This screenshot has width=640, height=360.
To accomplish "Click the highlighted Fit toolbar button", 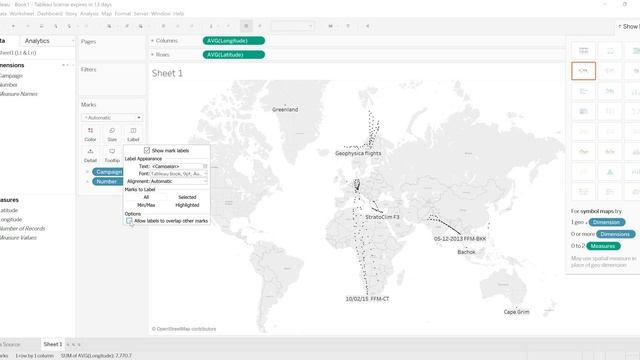I will coord(246,26).
